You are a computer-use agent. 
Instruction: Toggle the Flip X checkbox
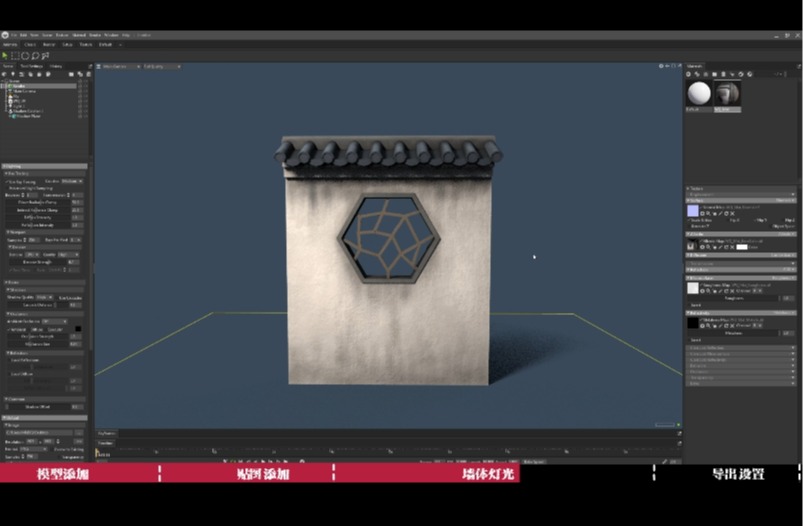[x=728, y=220]
